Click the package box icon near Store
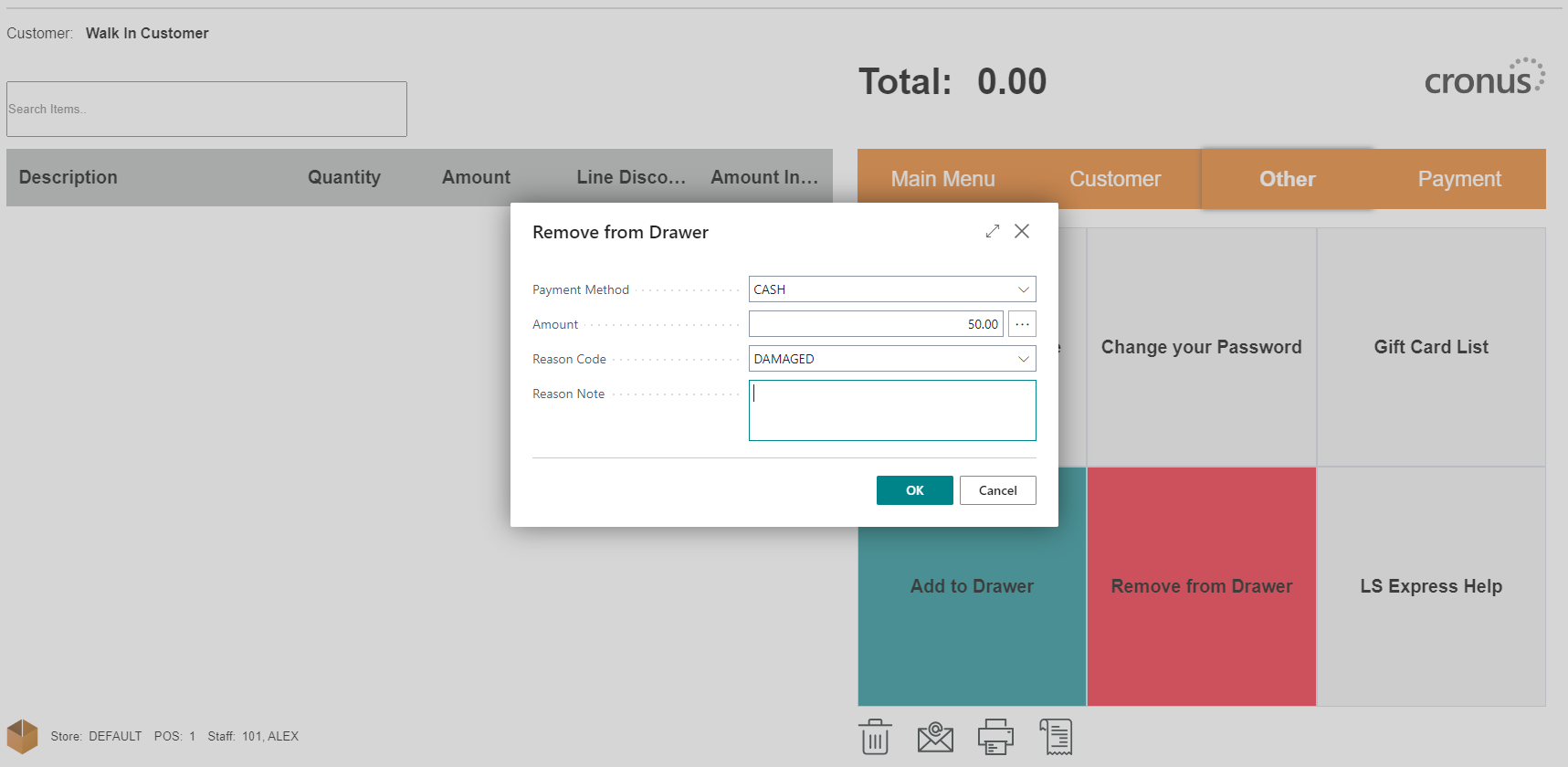This screenshot has width=1568, height=767. [x=23, y=736]
